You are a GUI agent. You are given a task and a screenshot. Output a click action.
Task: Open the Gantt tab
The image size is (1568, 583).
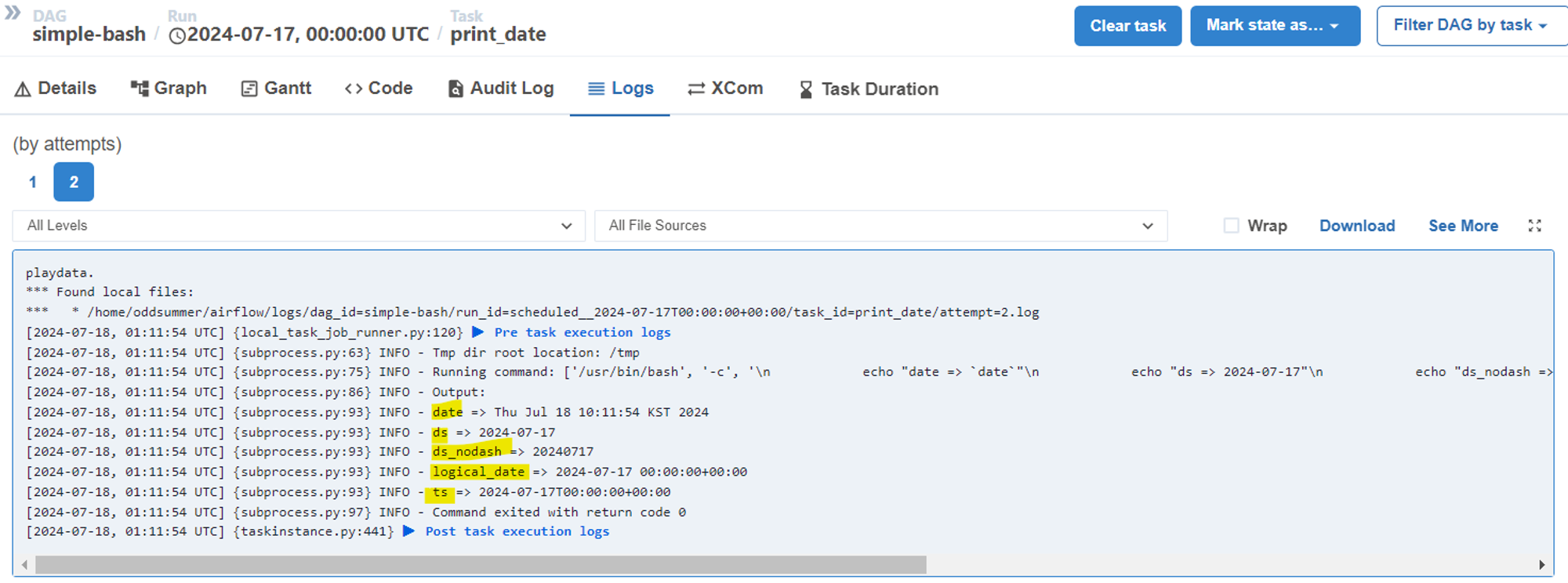276,89
